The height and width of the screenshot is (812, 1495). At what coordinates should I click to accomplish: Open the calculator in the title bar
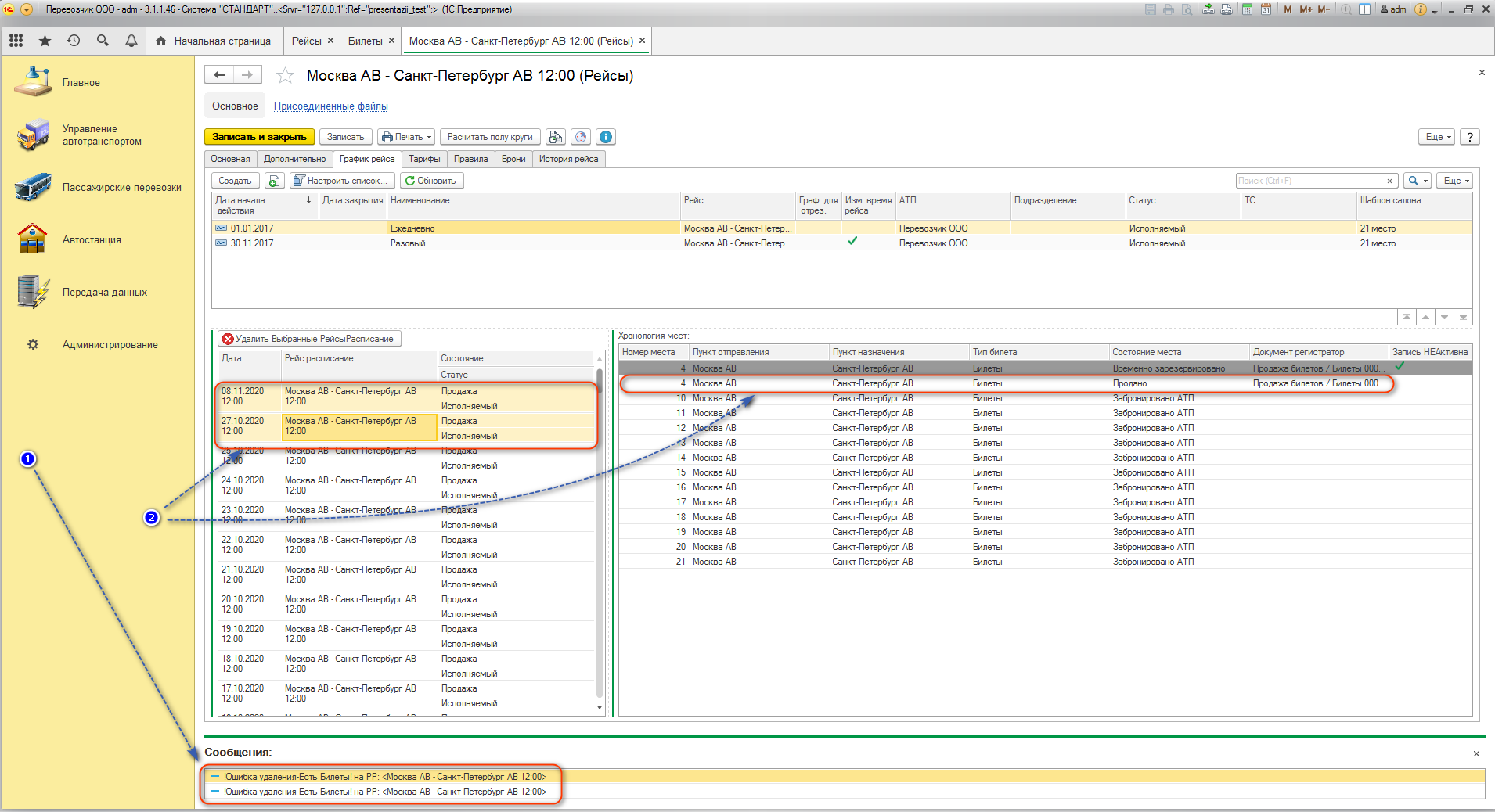click(x=1247, y=9)
